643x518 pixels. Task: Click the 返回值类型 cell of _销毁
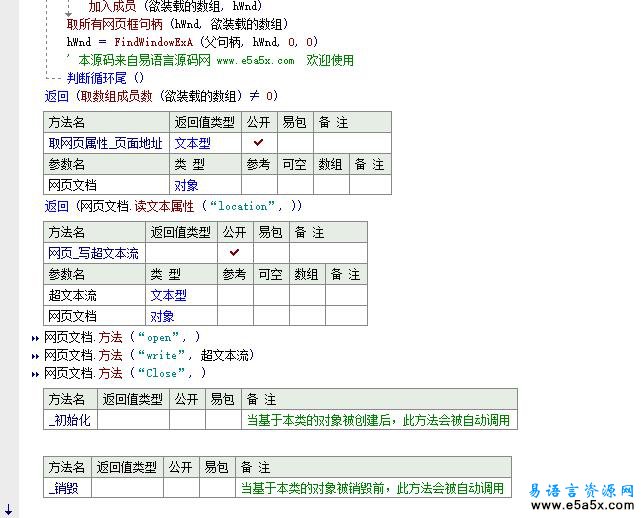(x=128, y=488)
